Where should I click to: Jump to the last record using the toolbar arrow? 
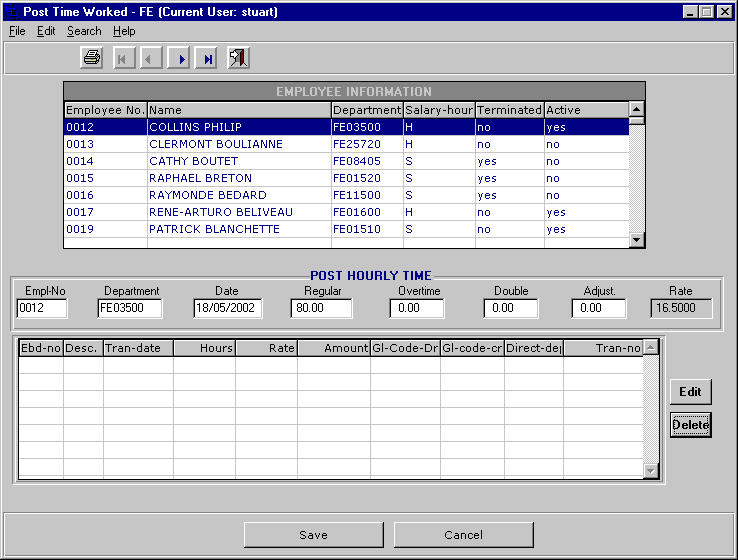point(207,59)
